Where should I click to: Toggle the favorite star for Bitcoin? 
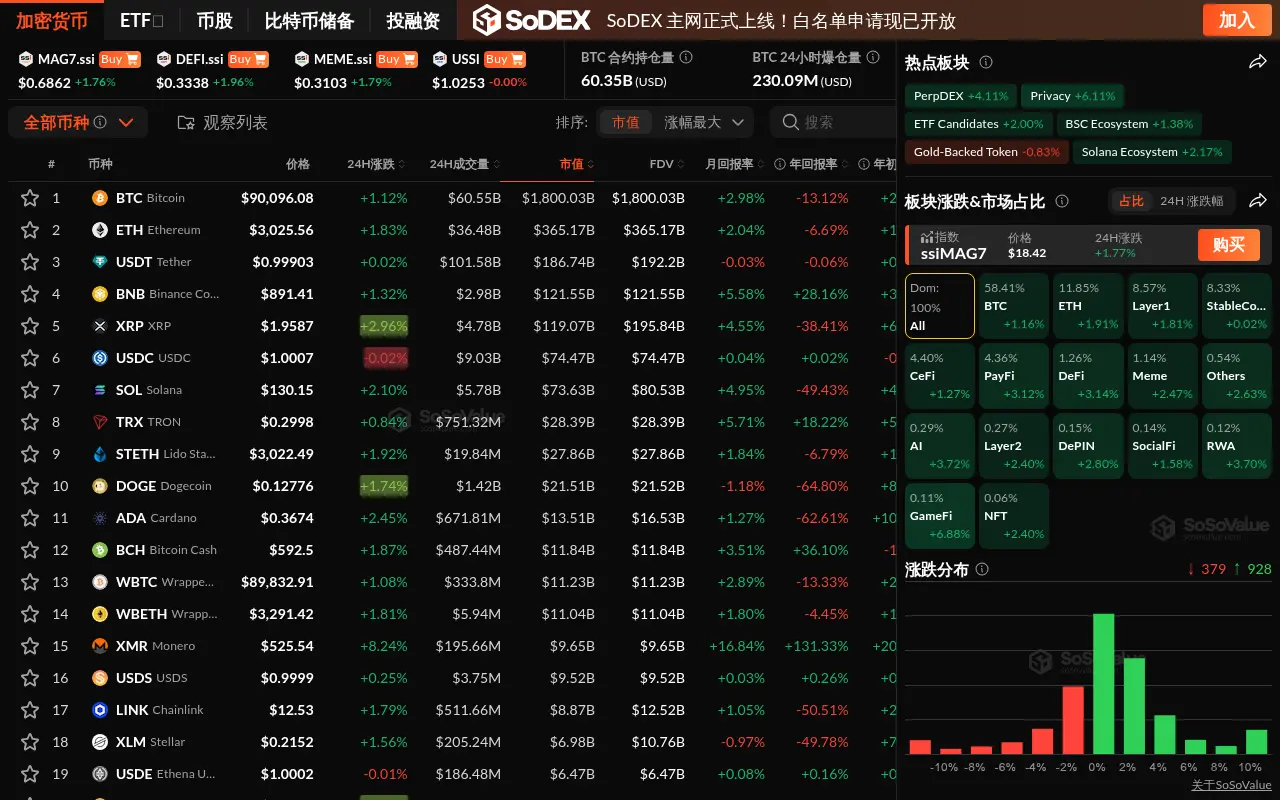(30, 197)
